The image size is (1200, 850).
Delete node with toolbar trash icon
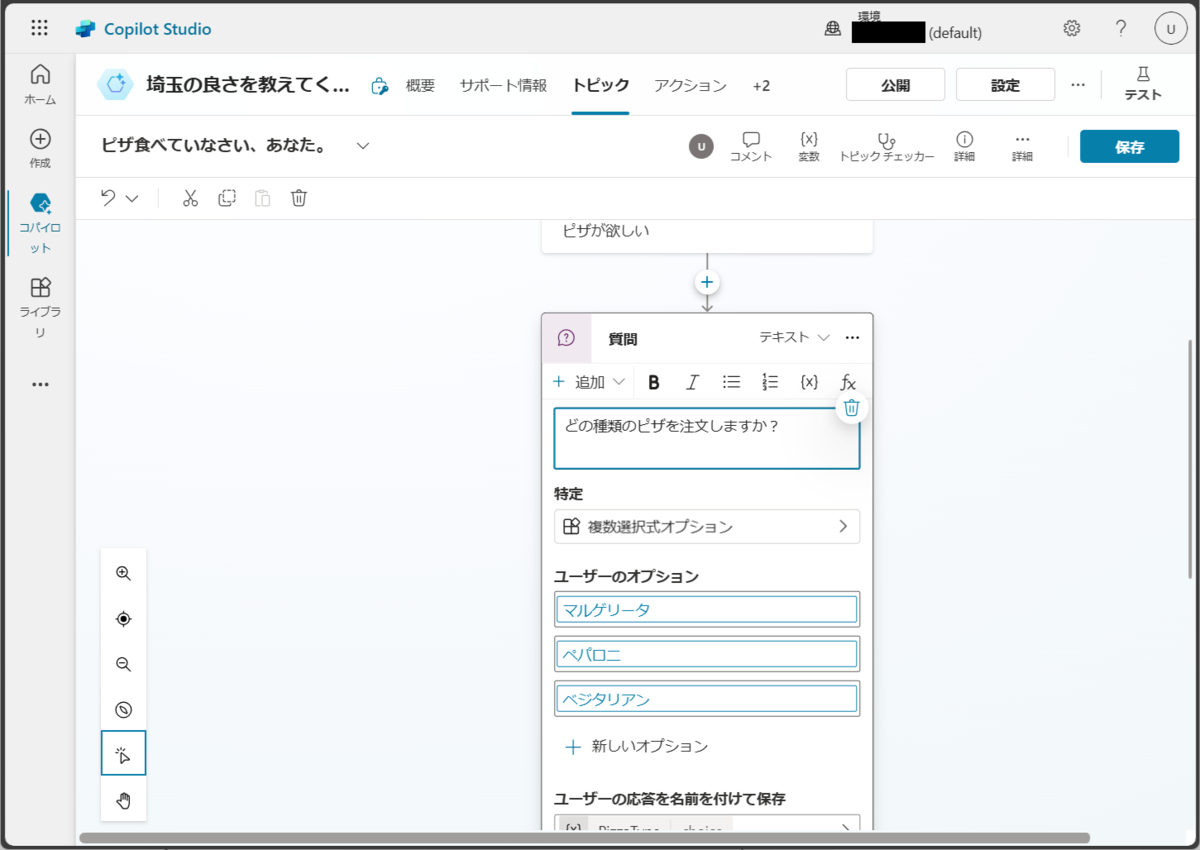point(298,198)
